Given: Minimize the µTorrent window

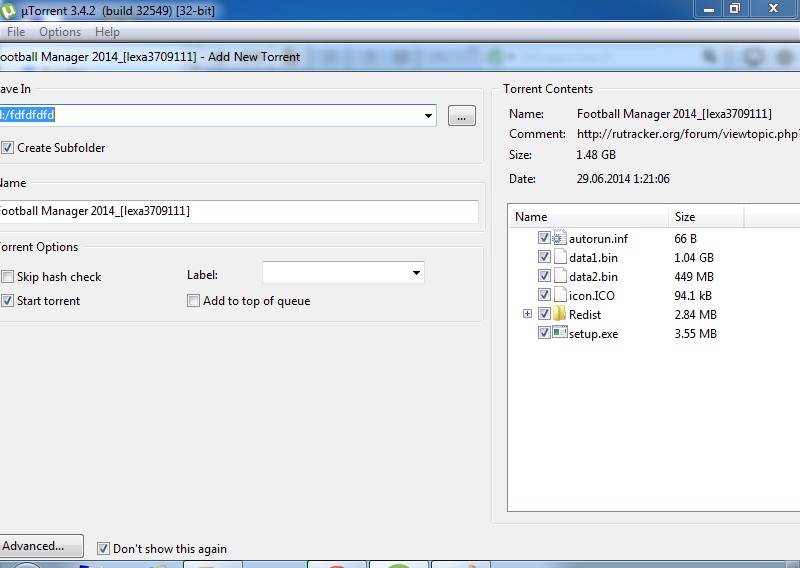Looking at the screenshot, I should (709, 9).
